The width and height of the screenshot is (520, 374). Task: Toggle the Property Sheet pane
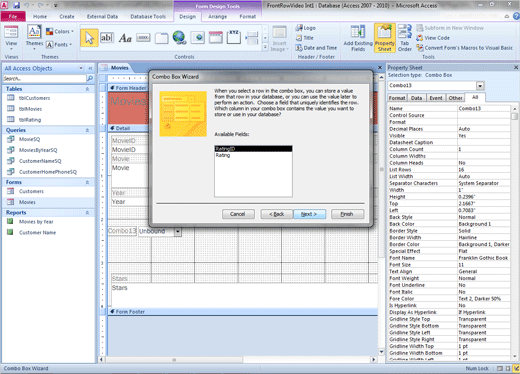coord(384,38)
